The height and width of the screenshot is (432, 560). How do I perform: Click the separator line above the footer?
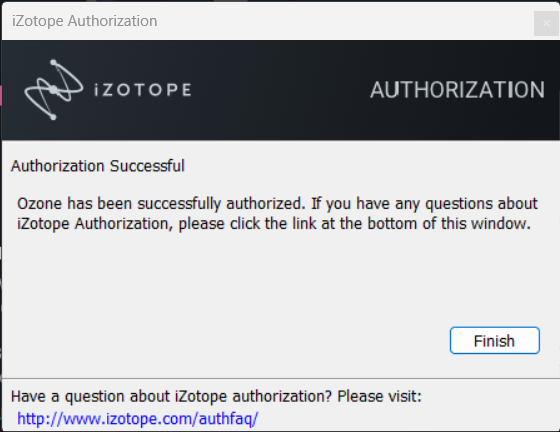(x=281, y=378)
